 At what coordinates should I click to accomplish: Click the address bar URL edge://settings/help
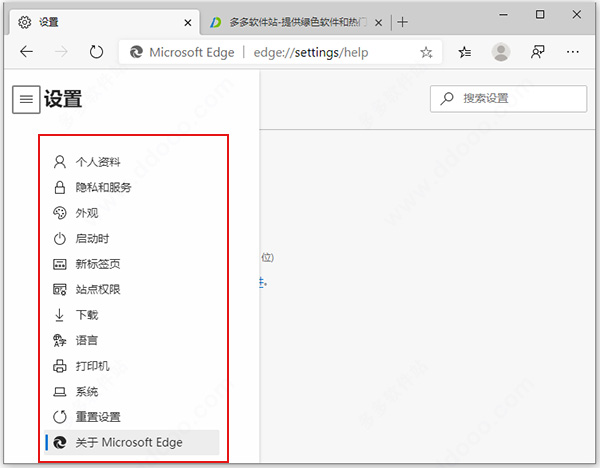click(x=311, y=52)
